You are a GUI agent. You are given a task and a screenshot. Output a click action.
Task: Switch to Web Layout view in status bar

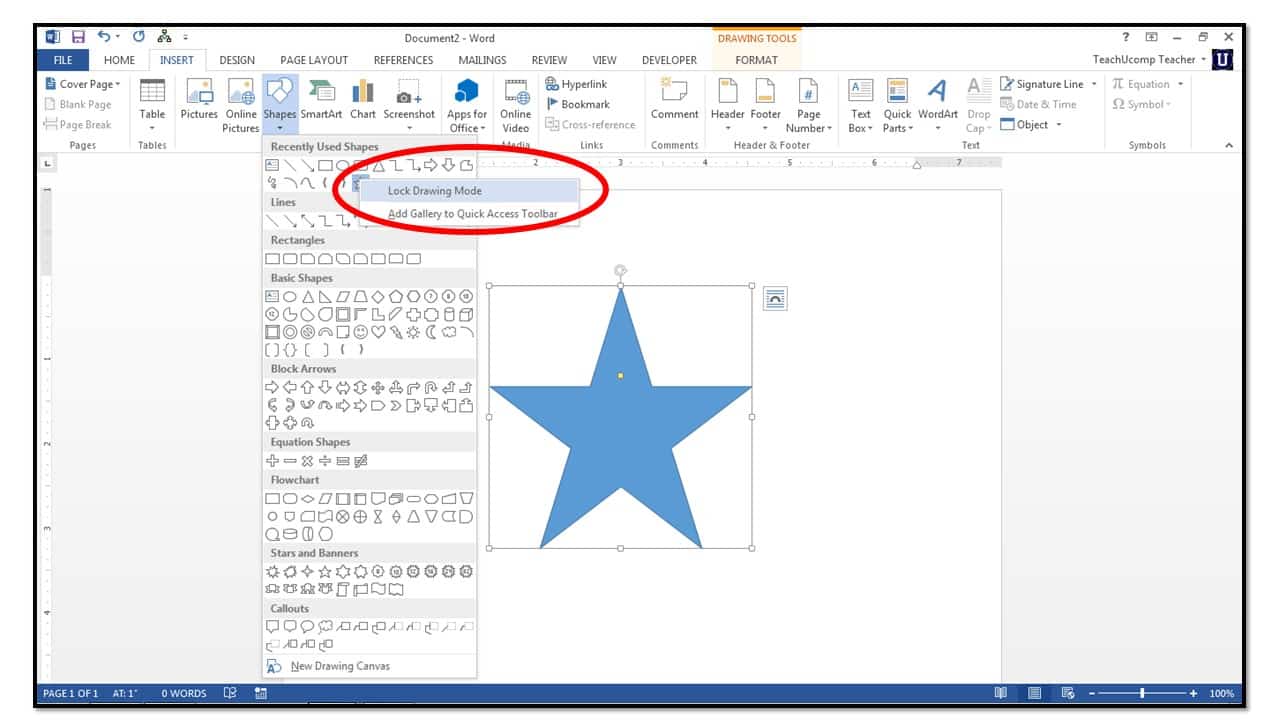tap(1068, 693)
